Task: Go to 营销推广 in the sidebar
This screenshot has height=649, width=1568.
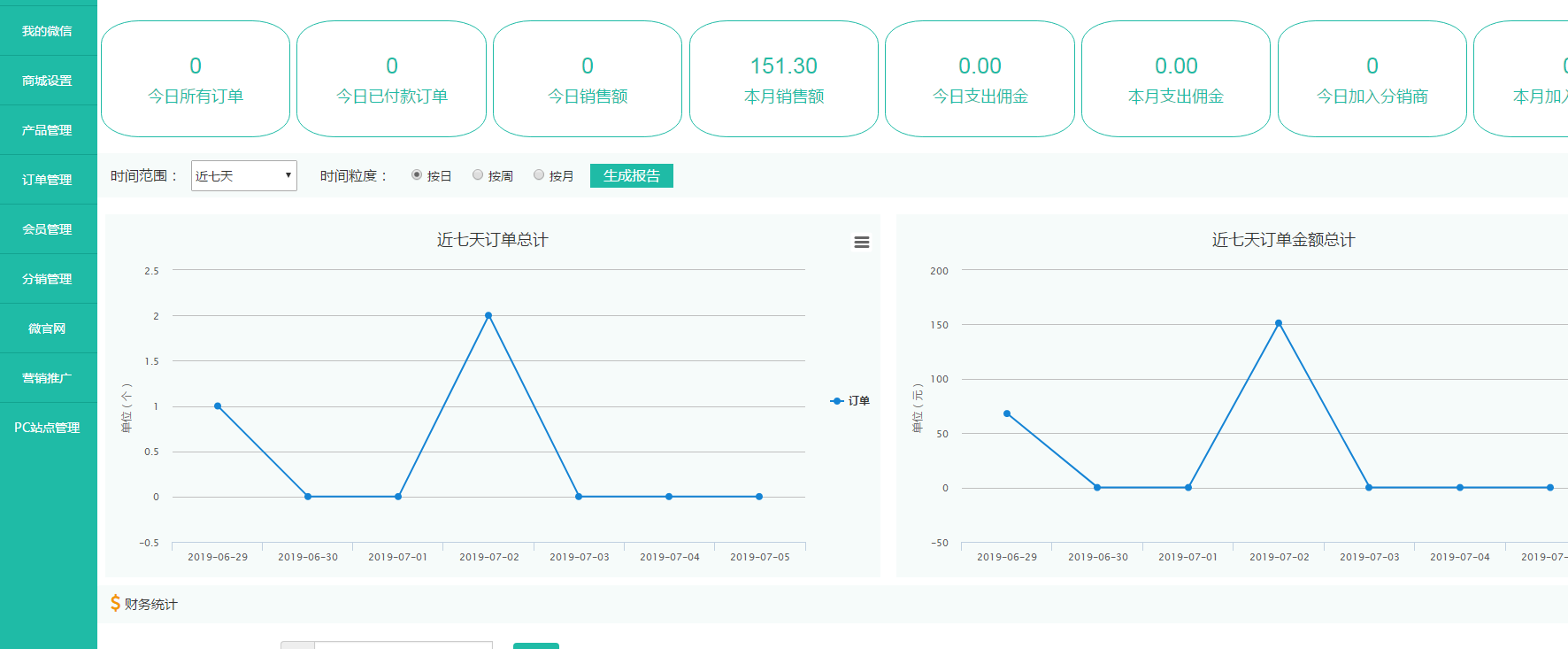Action: pos(48,378)
